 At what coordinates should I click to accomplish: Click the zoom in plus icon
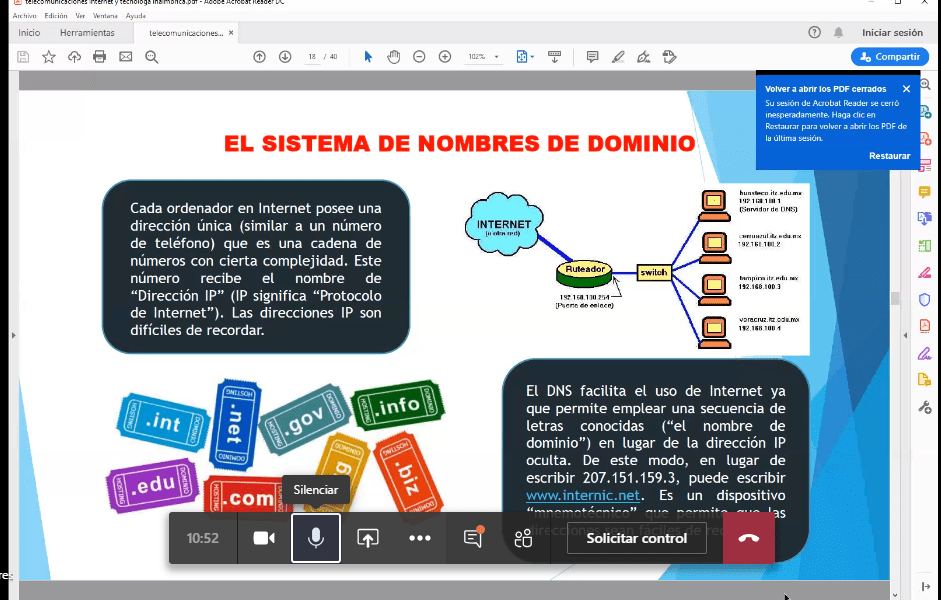tap(445, 57)
